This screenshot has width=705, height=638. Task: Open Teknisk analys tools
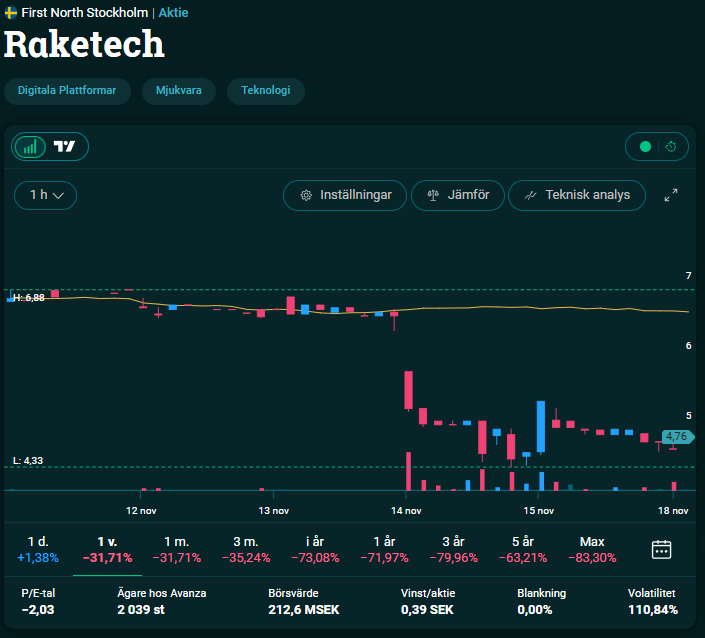577,195
